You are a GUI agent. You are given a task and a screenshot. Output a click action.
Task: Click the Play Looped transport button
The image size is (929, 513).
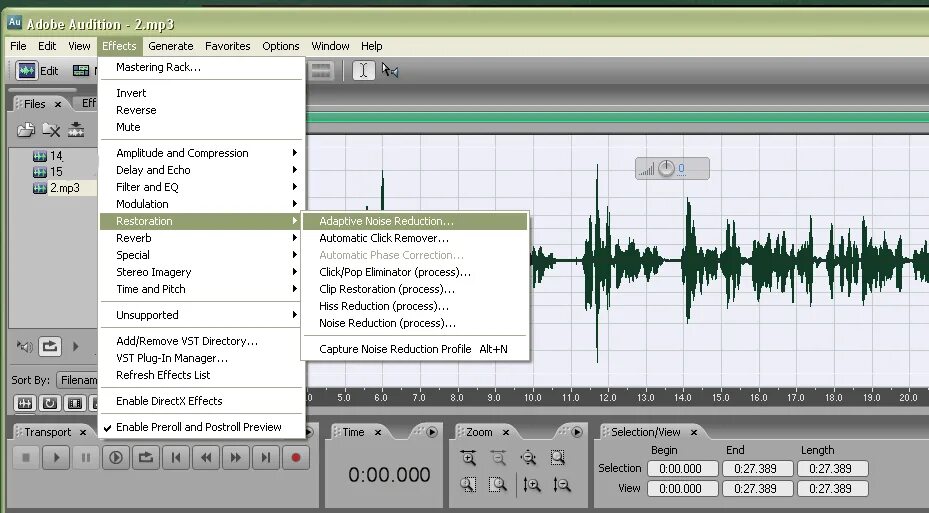(146, 457)
